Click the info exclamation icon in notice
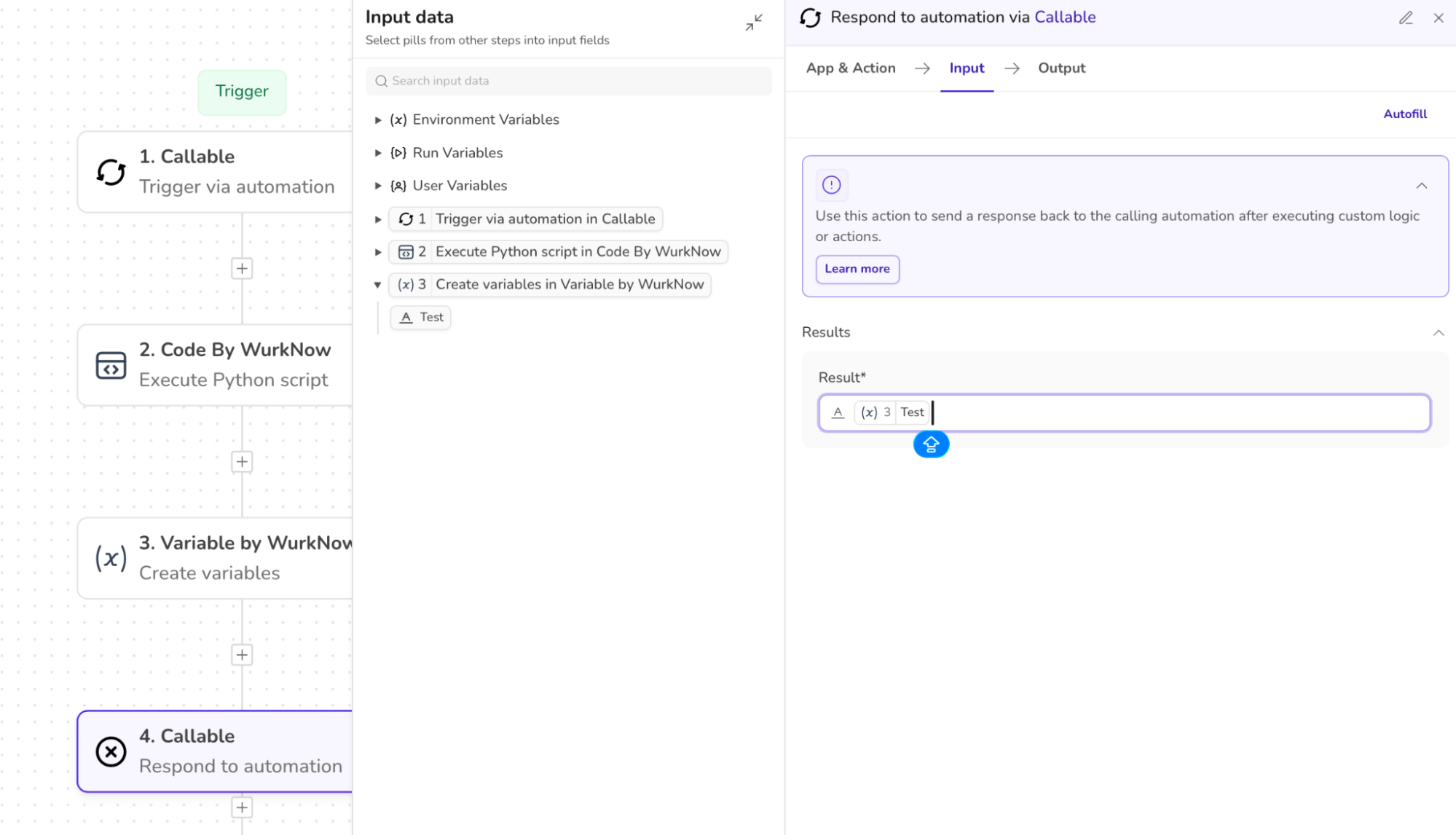This screenshot has height=835, width=1456. 831,185
